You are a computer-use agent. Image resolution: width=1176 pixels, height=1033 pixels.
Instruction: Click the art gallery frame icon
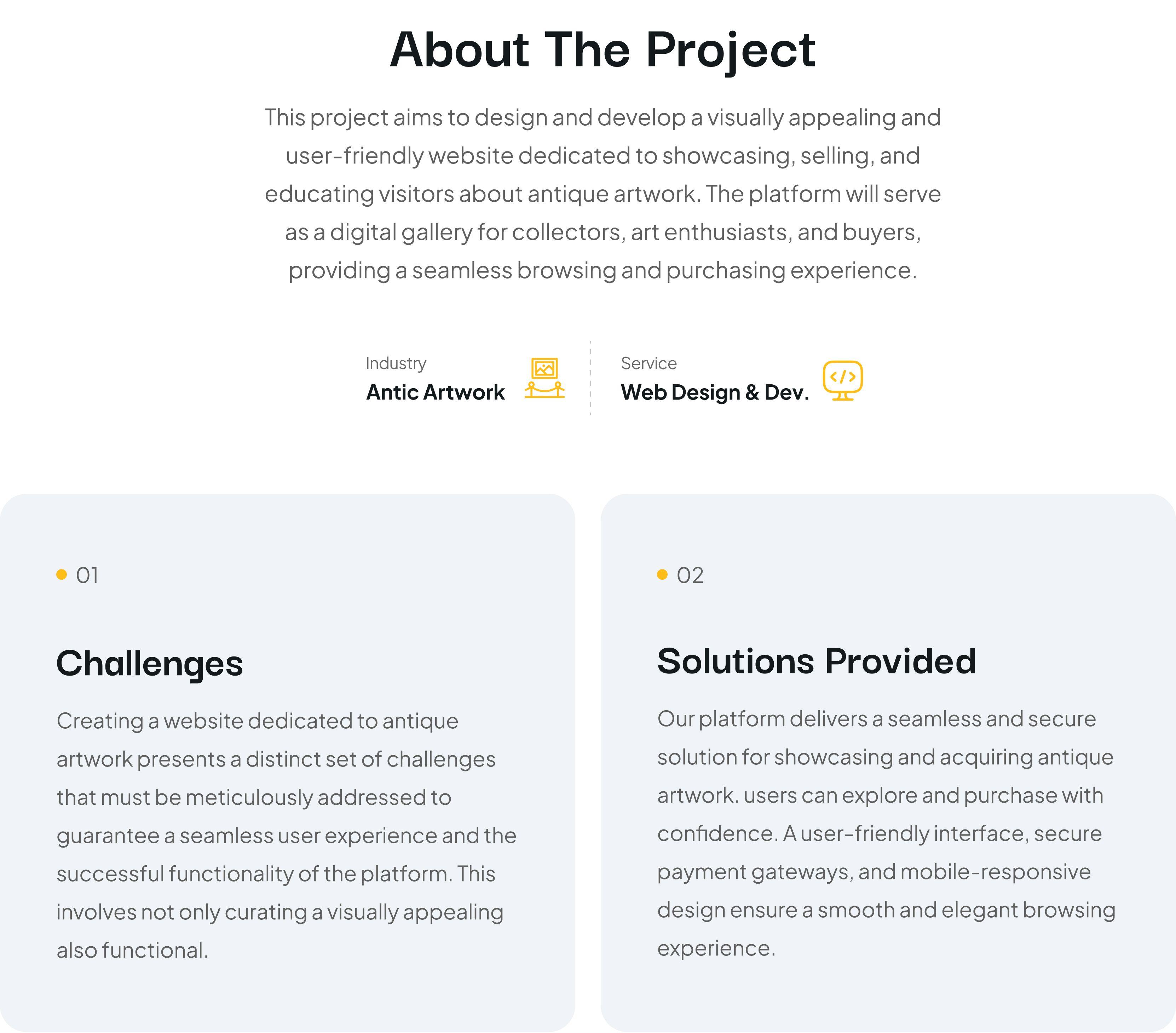pos(544,378)
